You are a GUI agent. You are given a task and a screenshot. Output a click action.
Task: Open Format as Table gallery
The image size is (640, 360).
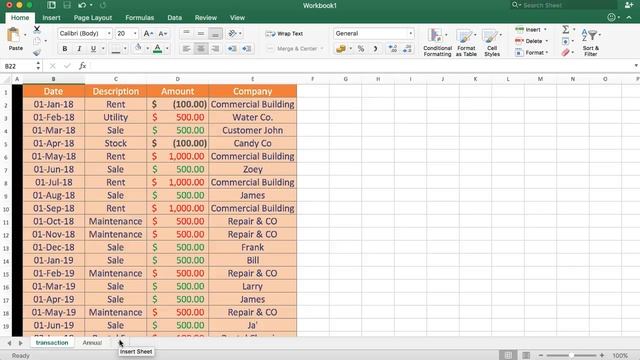pos(466,42)
